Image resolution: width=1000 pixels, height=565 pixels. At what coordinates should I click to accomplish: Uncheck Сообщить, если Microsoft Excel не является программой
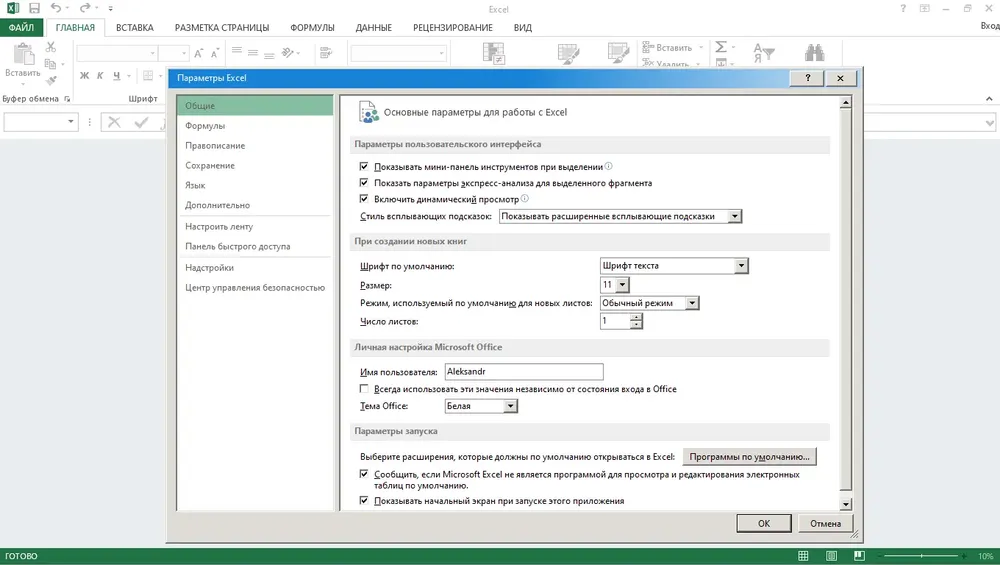click(364, 474)
